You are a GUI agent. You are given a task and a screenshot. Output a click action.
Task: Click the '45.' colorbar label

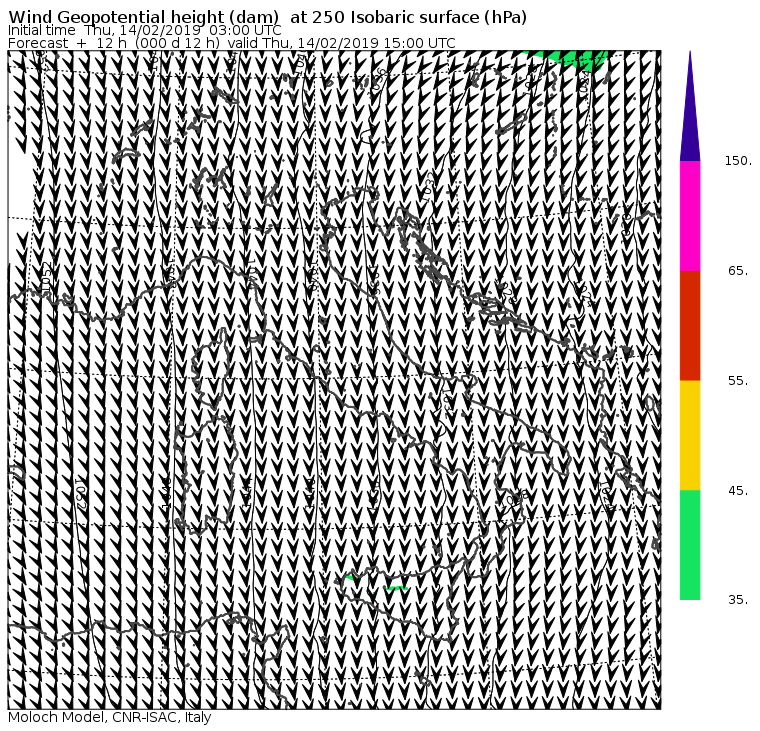pos(738,491)
